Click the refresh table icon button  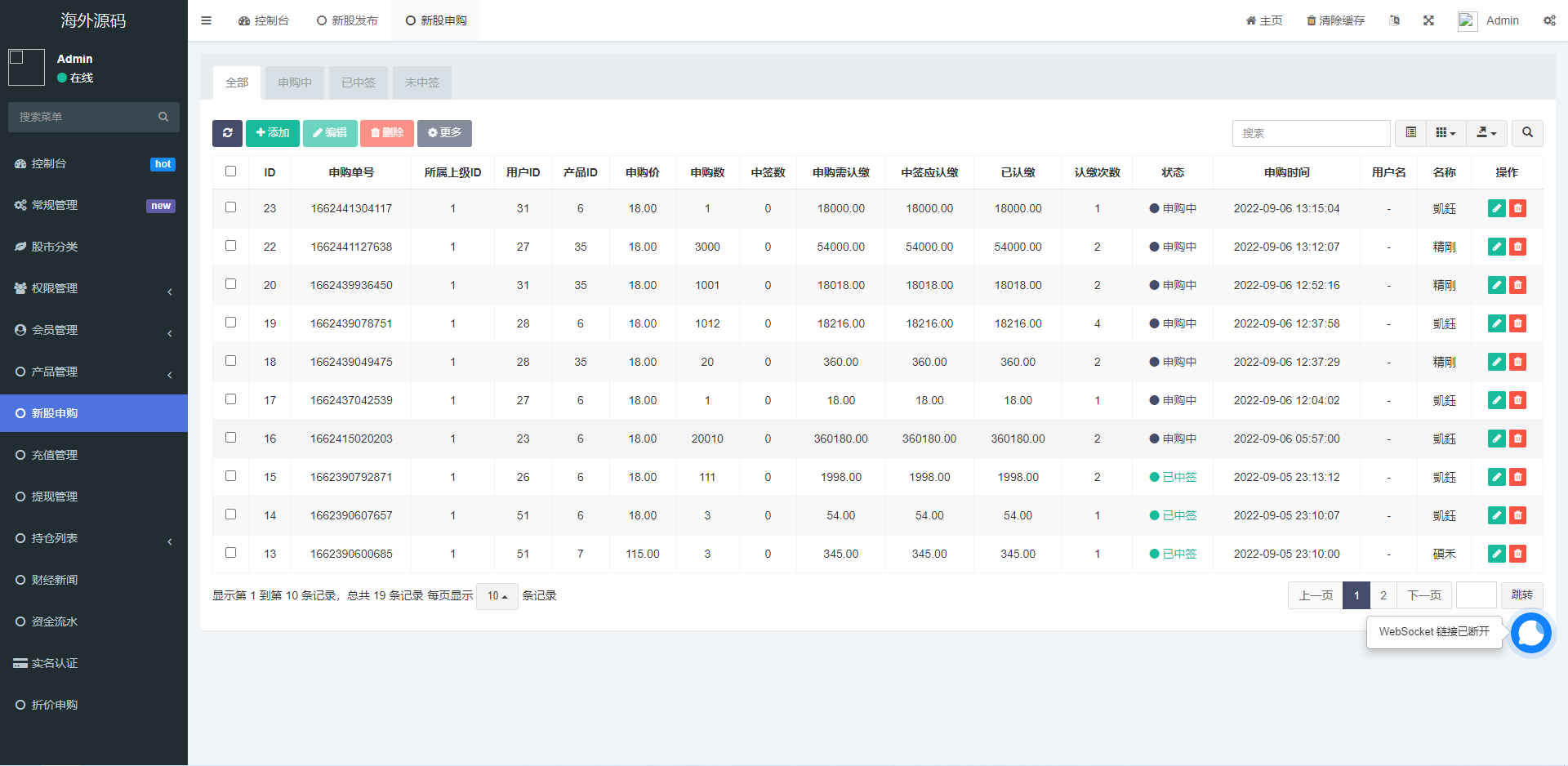pos(227,133)
